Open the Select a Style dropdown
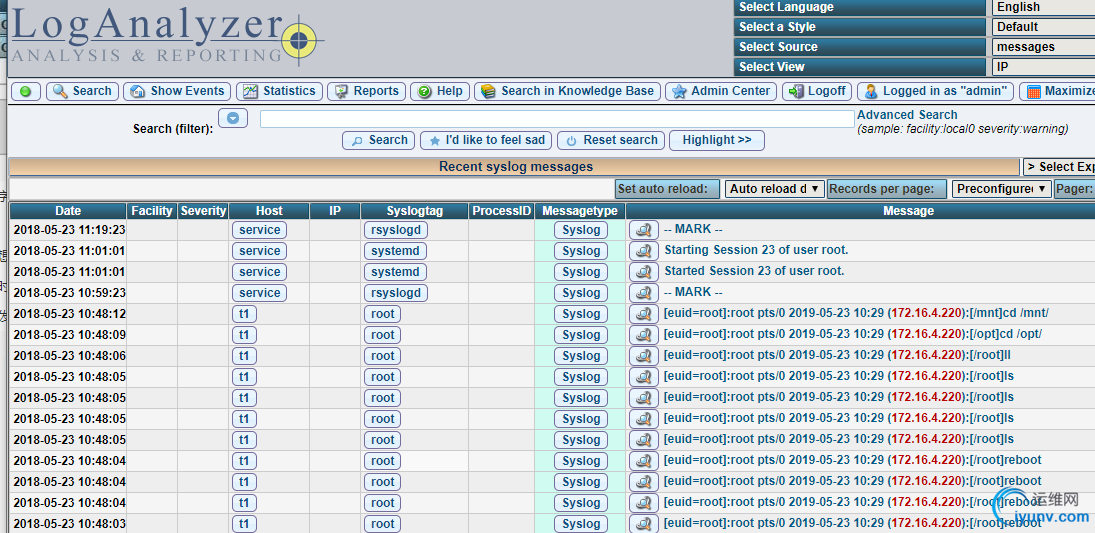 (x=1043, y=27)
